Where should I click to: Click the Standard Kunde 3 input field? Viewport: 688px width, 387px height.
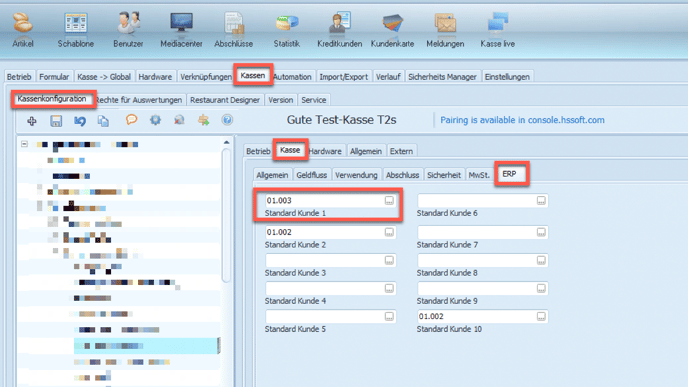[x=330, y=261]
